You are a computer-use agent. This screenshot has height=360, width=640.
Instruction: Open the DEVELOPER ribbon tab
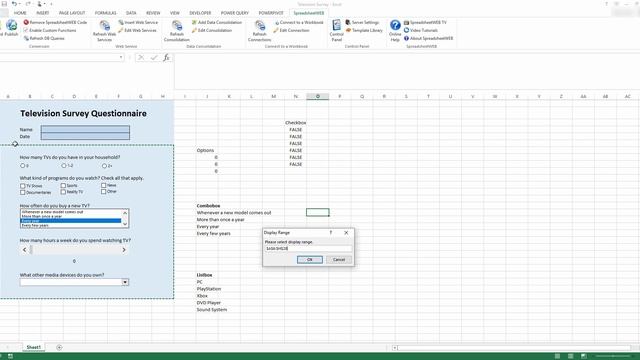(x=200, y=13)
